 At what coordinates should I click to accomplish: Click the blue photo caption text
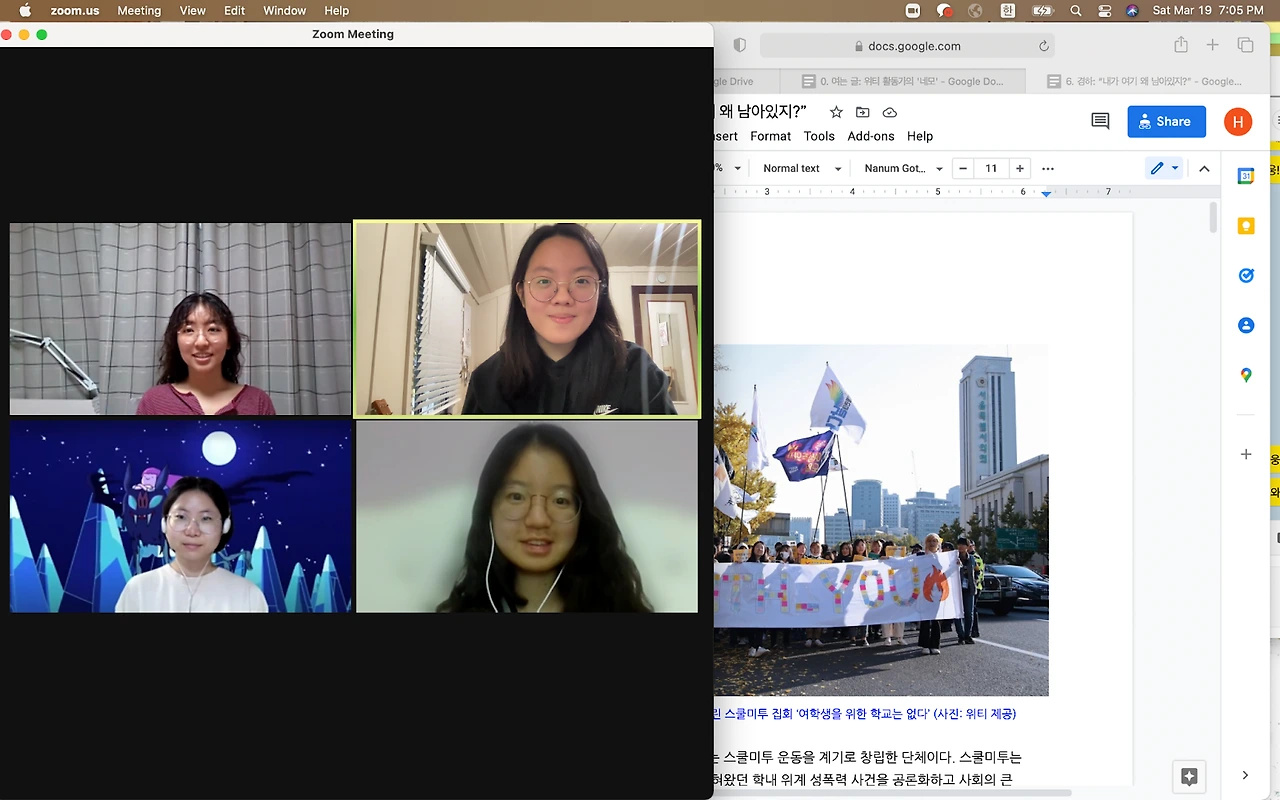(865, 714)
